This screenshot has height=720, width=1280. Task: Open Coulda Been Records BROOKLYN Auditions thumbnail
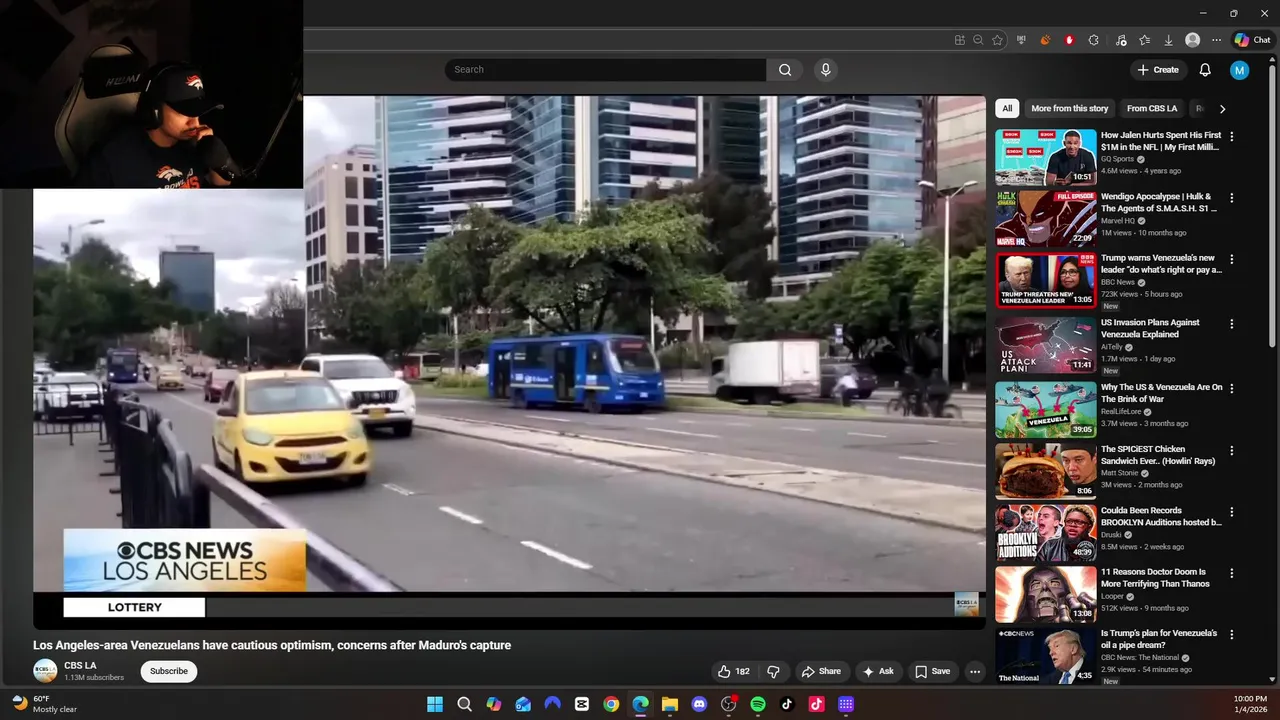[1045, 533]
